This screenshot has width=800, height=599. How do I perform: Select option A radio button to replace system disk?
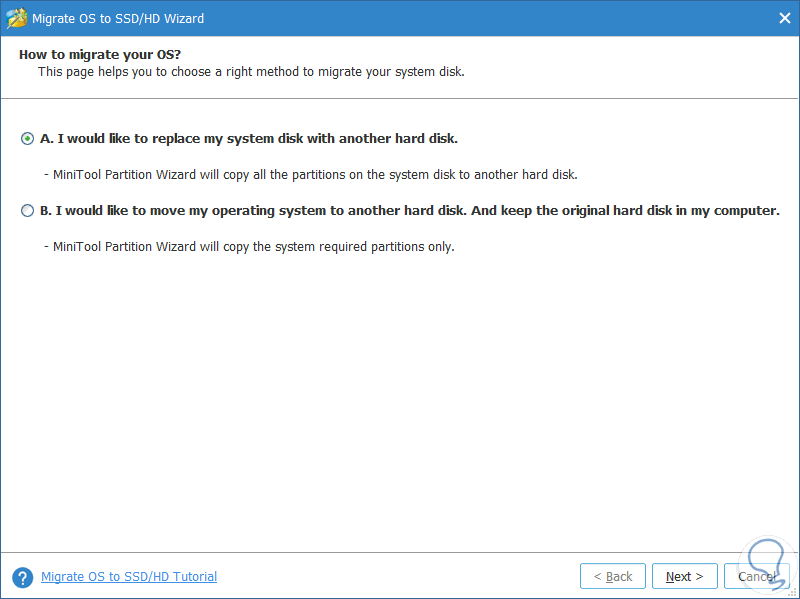[27, 139]
